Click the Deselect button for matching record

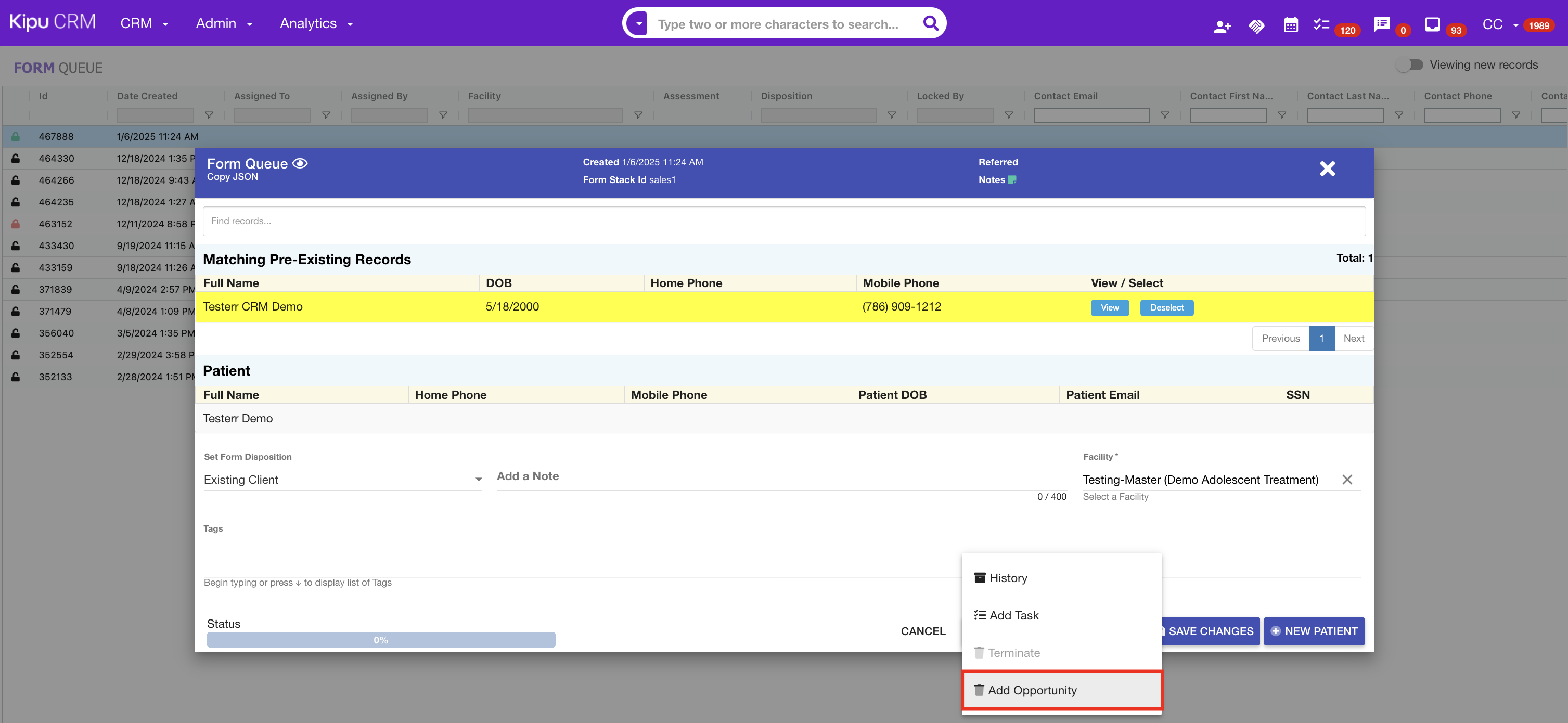pos(1166,307)
